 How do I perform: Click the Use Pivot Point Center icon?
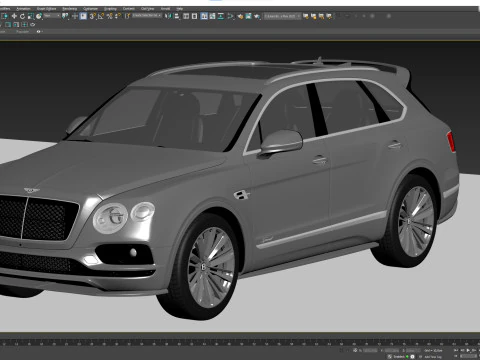coord(65,16)
